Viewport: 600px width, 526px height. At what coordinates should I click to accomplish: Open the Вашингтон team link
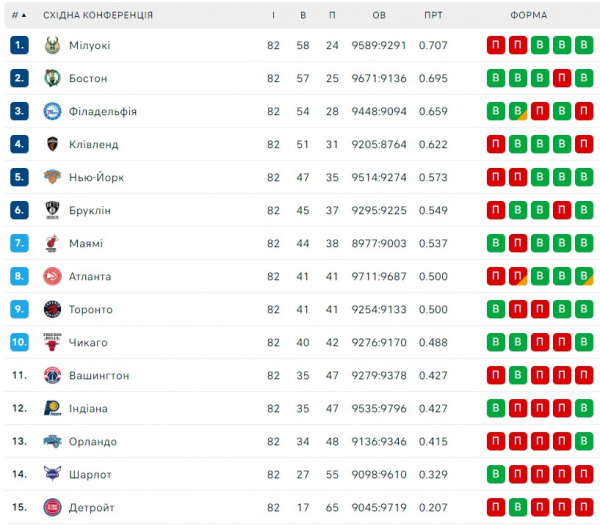coord(99,375)
